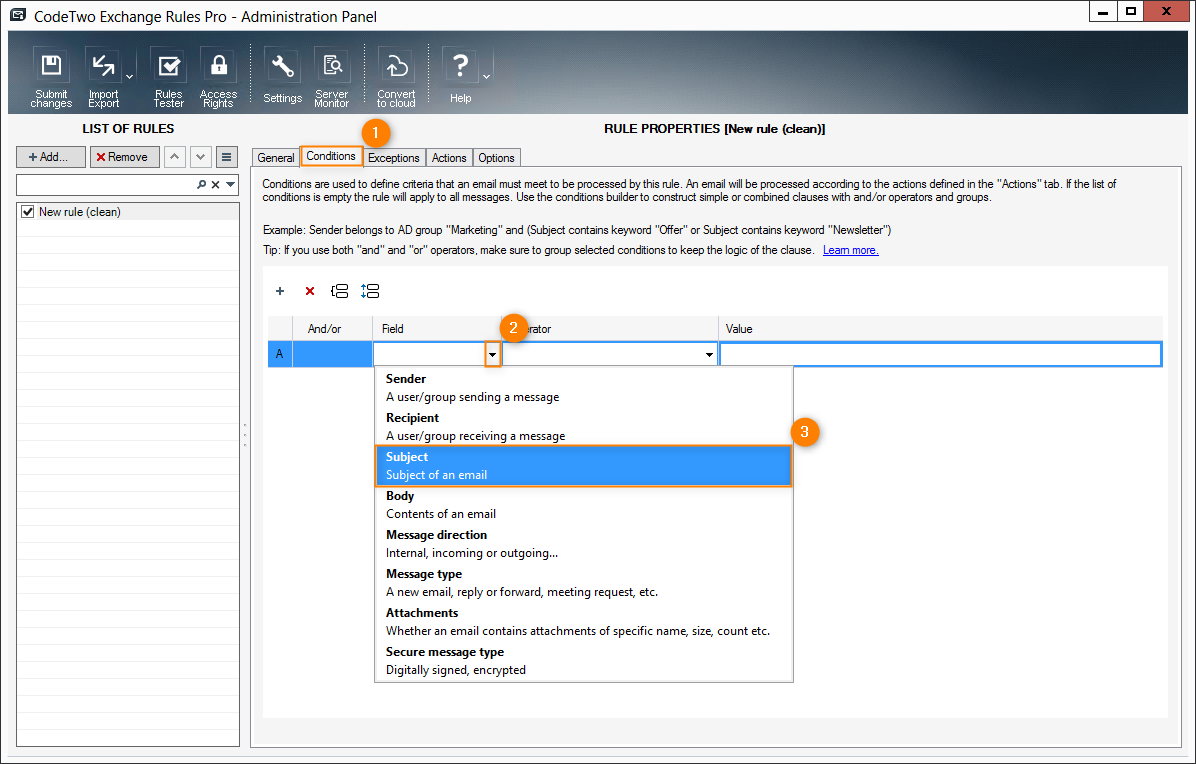Minimize the Administration Panel window
1196x764 pixels.
click(1103, 11)
